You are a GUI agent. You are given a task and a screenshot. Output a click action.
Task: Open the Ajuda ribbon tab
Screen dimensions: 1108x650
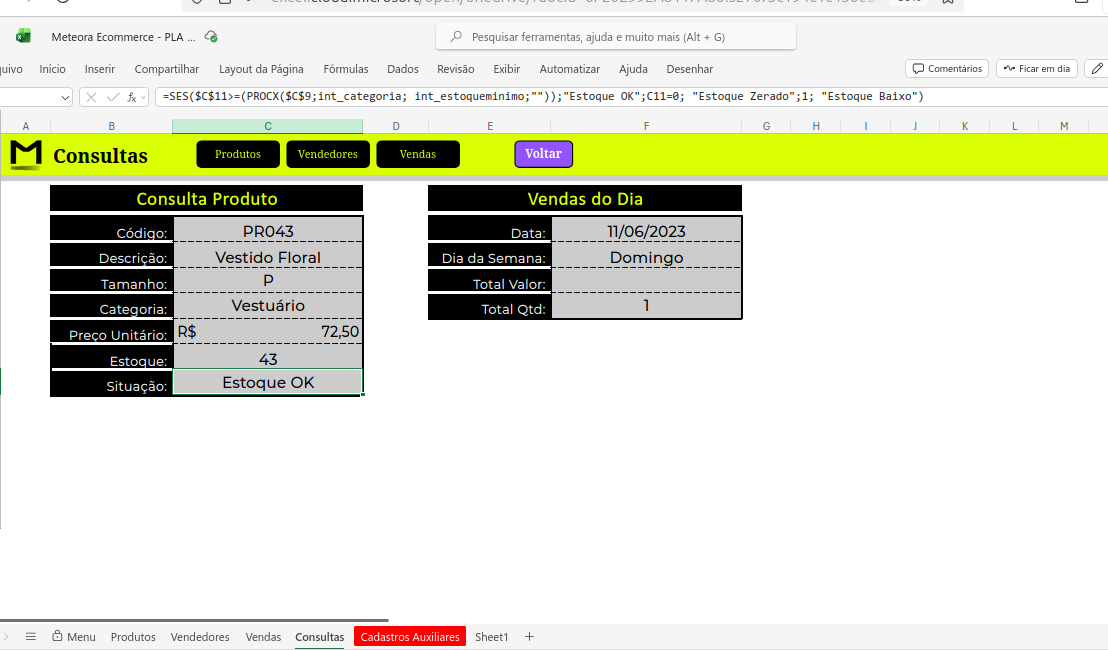pyautogui.click(x=633, y=69)
